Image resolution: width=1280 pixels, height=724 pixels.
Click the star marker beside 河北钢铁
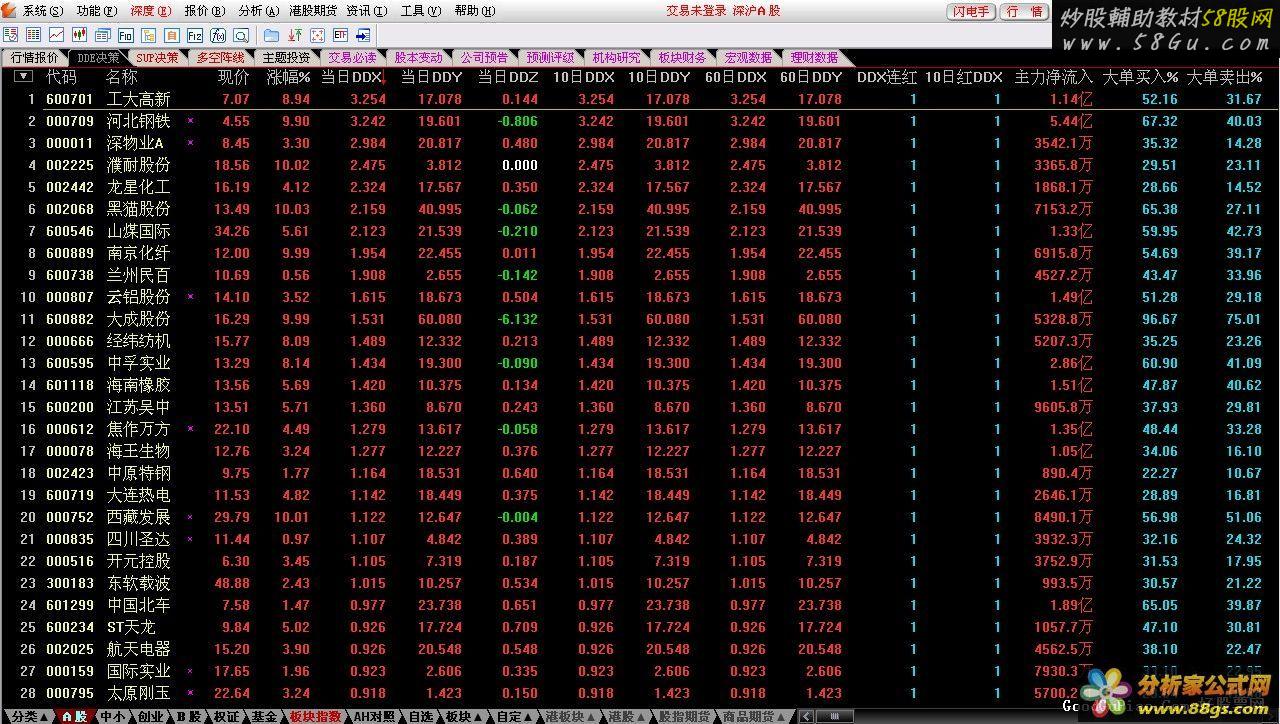[190, 121]
